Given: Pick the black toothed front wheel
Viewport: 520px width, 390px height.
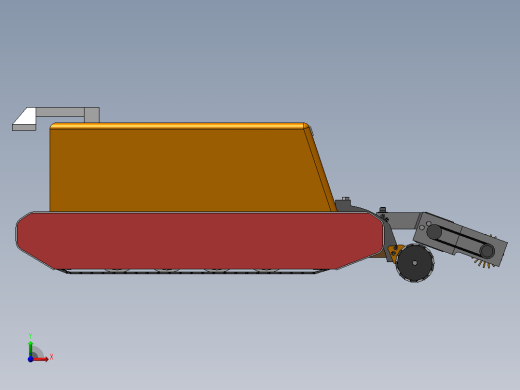Looking at the screenshot, I should 415,263.
